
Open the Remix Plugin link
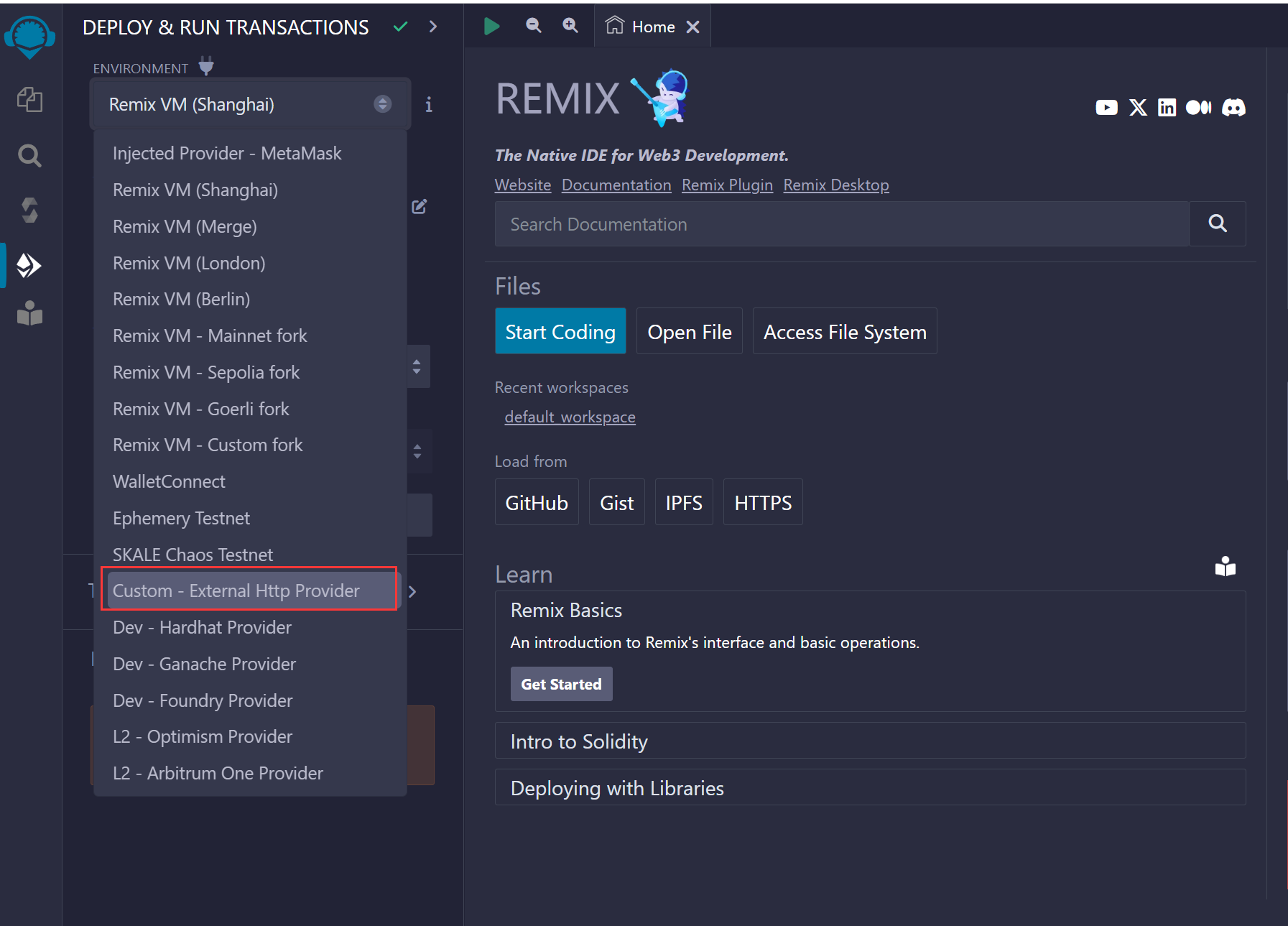(727, 185)
